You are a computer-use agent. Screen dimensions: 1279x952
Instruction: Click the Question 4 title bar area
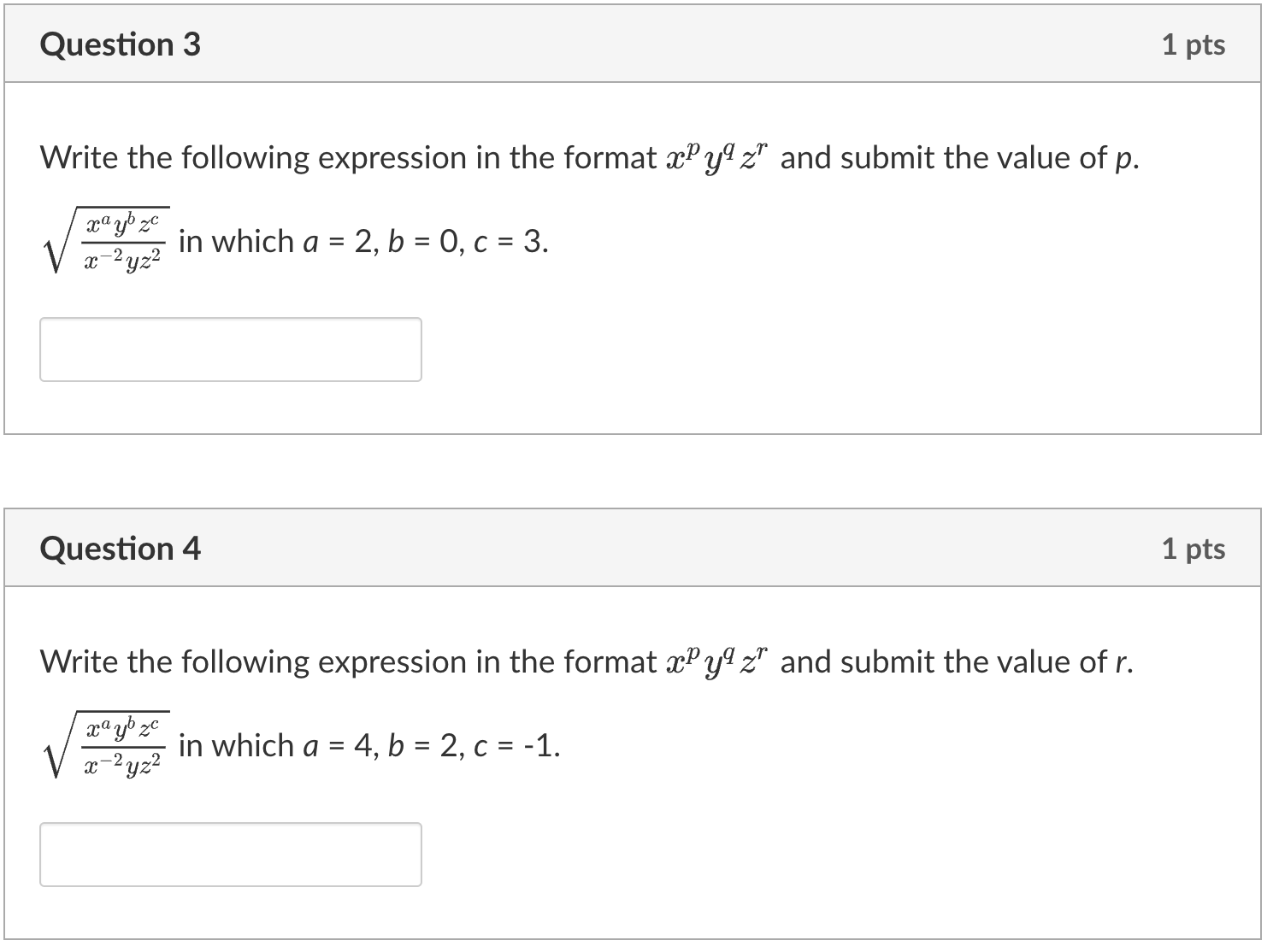point(598,549)
